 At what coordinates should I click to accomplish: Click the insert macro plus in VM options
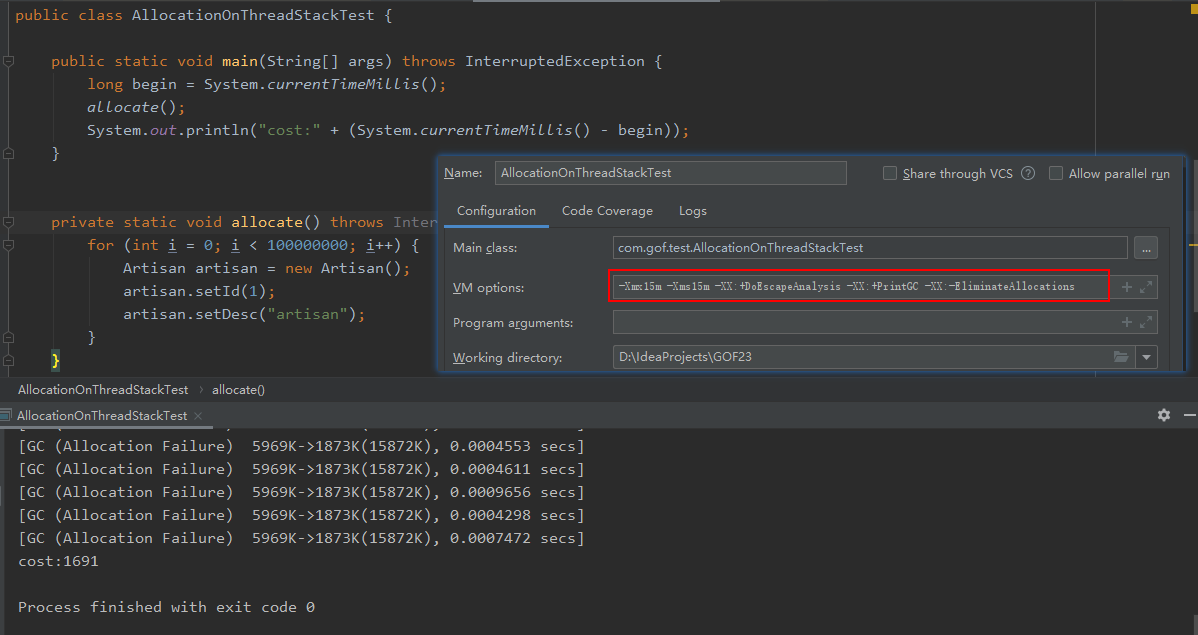coord(1126,287)
